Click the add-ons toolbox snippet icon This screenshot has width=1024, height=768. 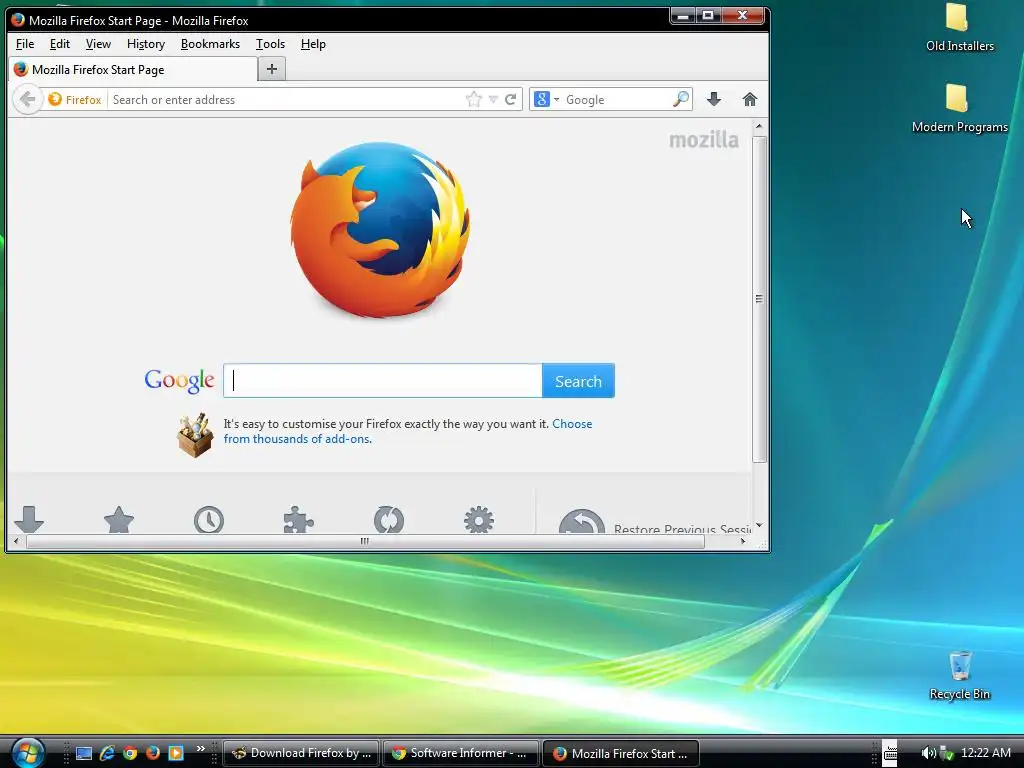click(195, 435)
